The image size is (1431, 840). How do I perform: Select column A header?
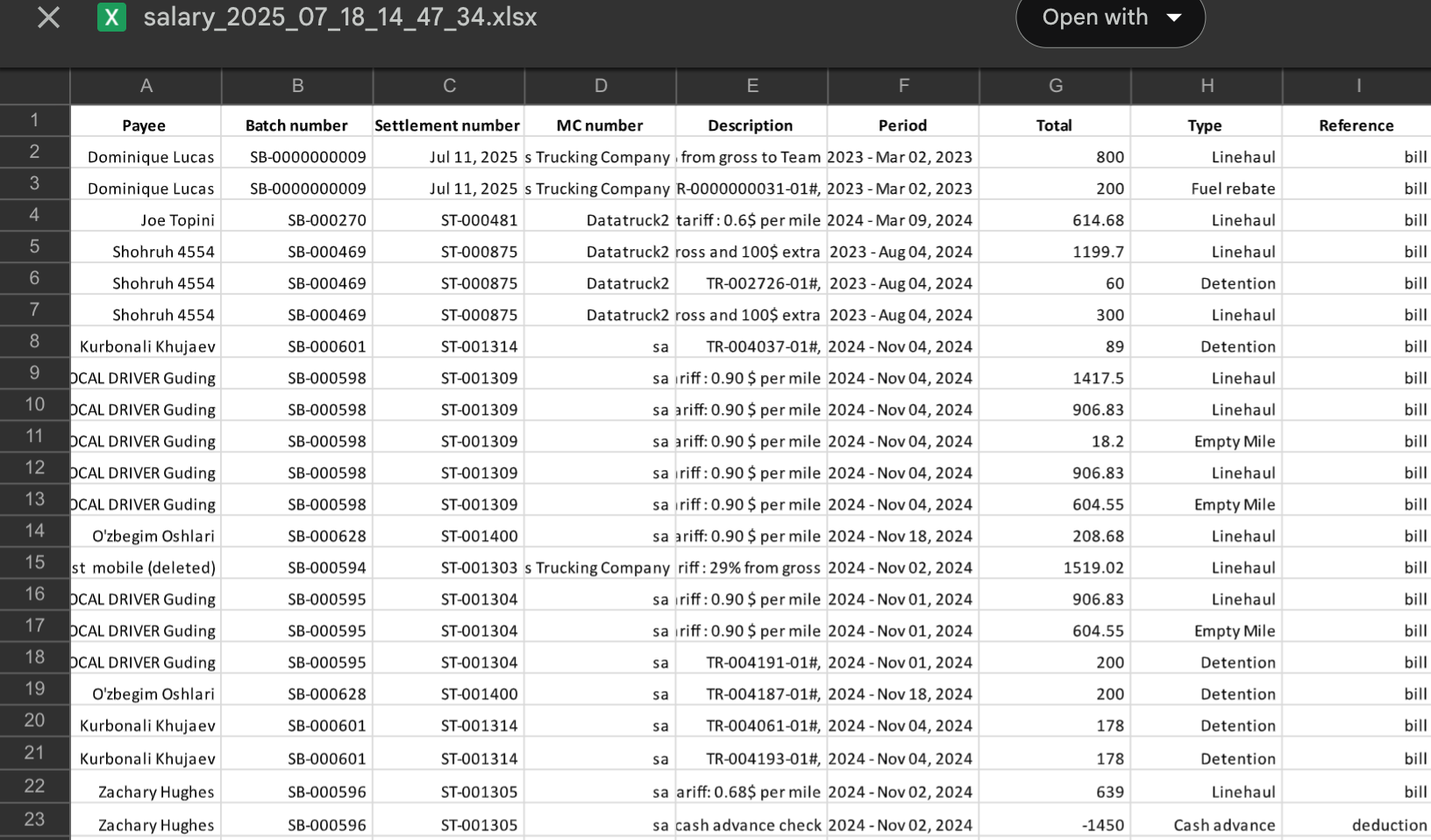146,86
